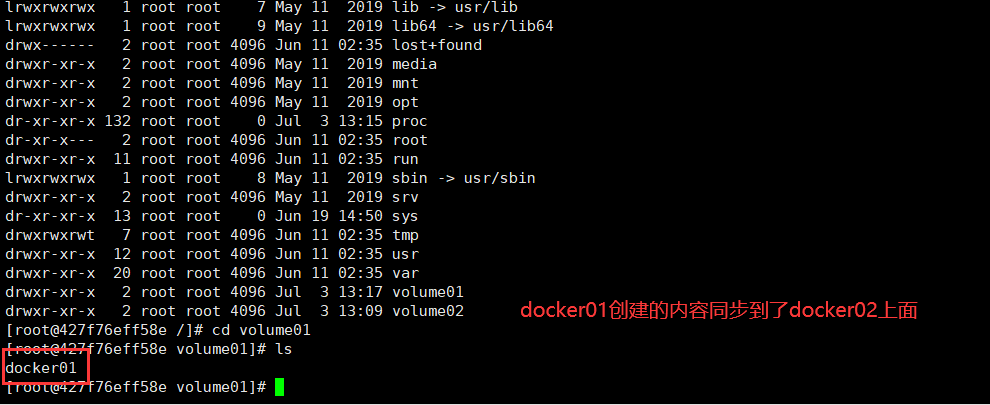The image size is (990, 405).
Task: Click docker01 file name in ls output
Action: (x=41, y=368)
